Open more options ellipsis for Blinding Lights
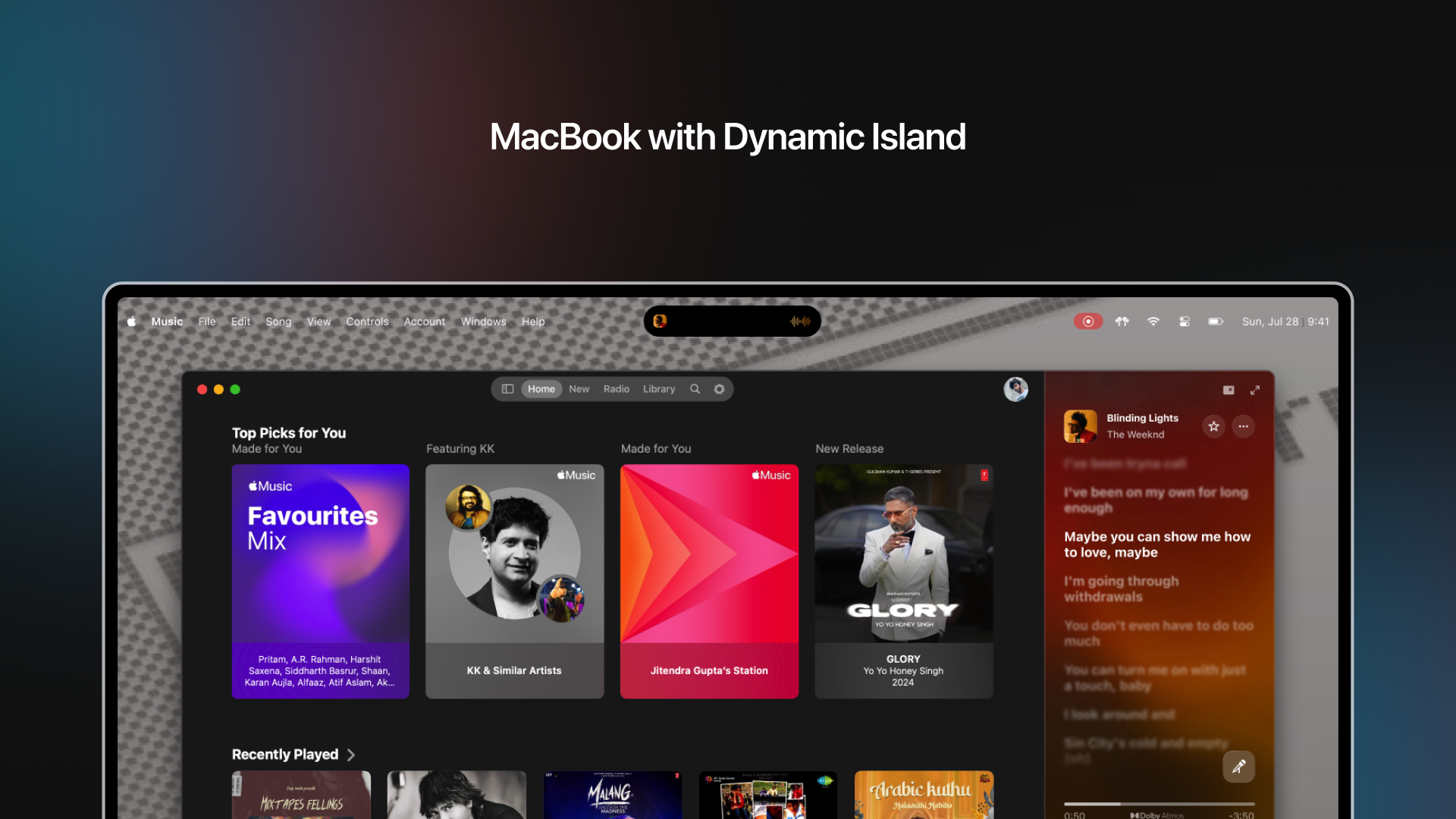The image size is (1456, 819). [x=1243, y=426]
